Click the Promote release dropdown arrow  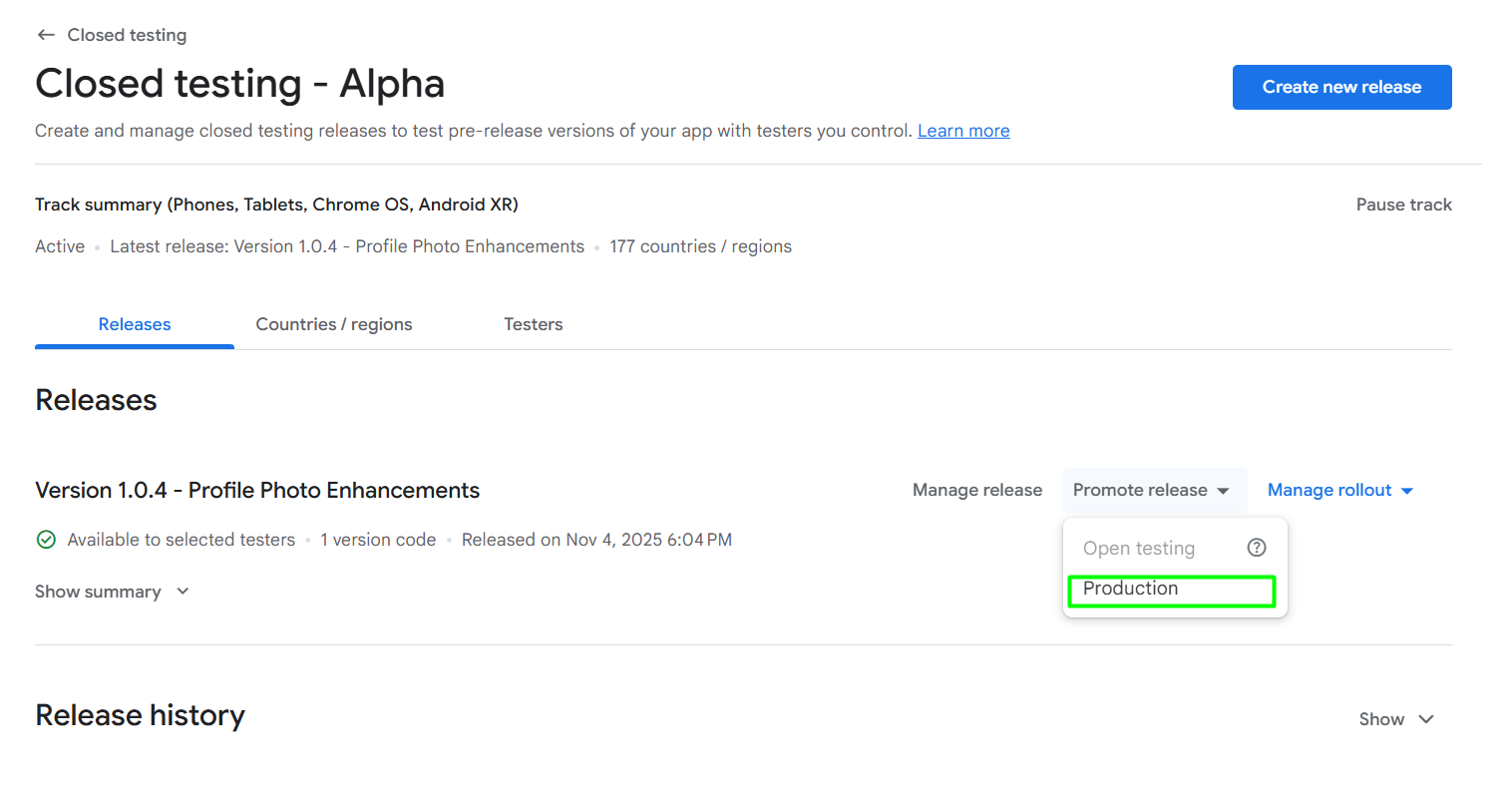(x=1225, y=490)
